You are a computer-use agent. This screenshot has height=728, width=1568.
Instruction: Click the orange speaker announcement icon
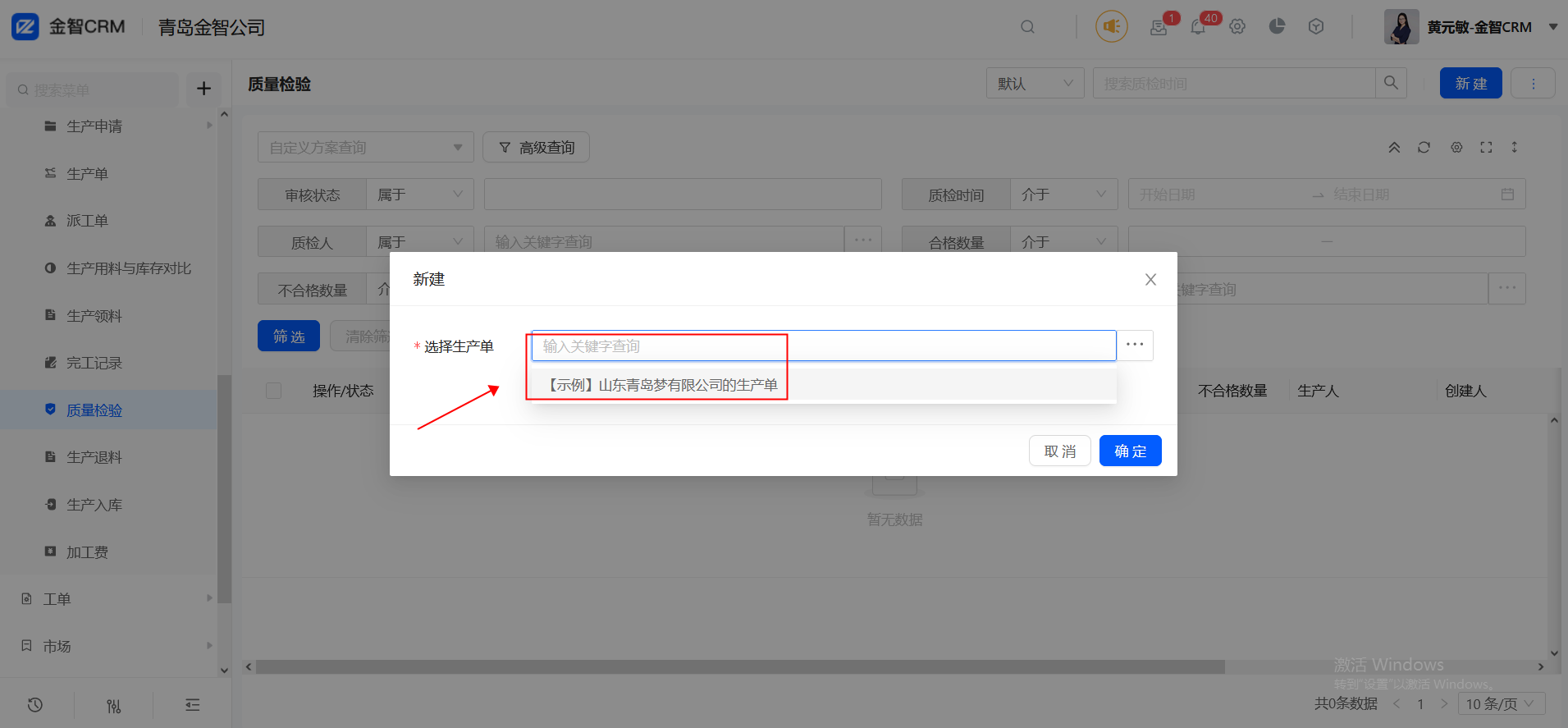click(1112, 27)
